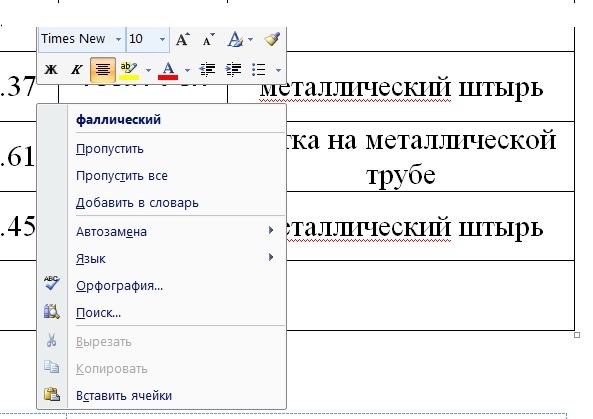Expand the Автозамена submenu arrow
Screen dimensions: 593x419
coord(271,230)
